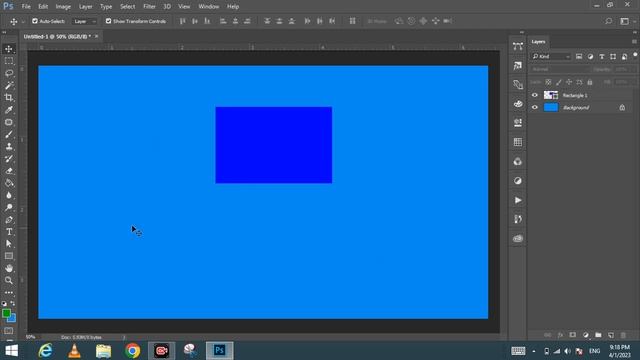This screenshot has height=360, width=640.
Task: Add a layer mask icon
Action: click(573, 335)
